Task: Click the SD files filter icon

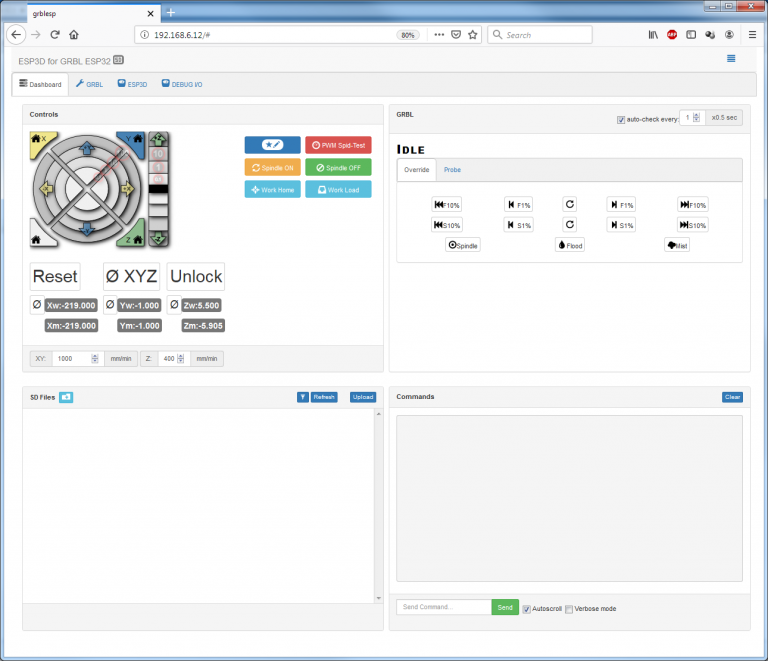Action: click(303, 397)
